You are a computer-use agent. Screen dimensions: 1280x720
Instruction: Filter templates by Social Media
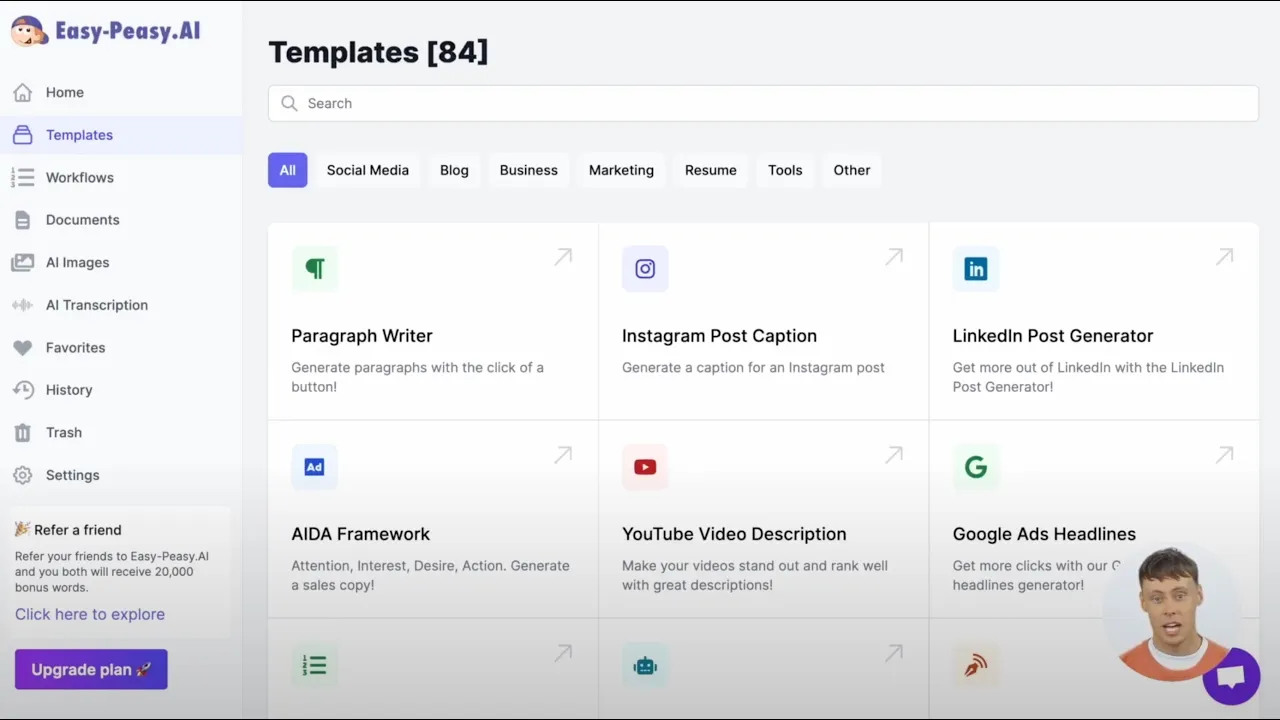point(368,170)
